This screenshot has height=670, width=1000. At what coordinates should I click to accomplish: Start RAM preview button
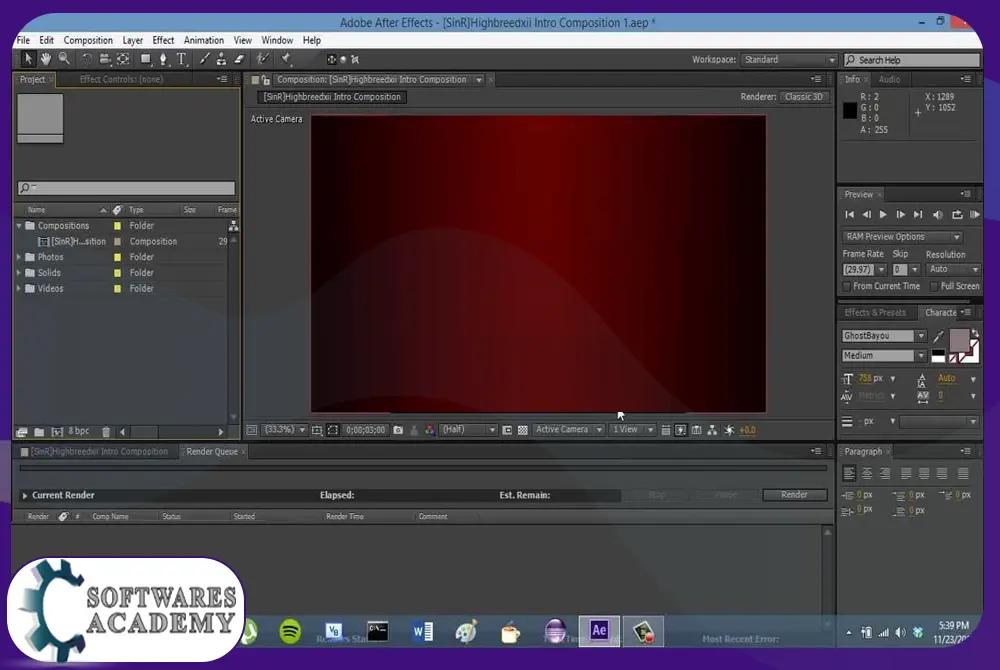point(974,215)
